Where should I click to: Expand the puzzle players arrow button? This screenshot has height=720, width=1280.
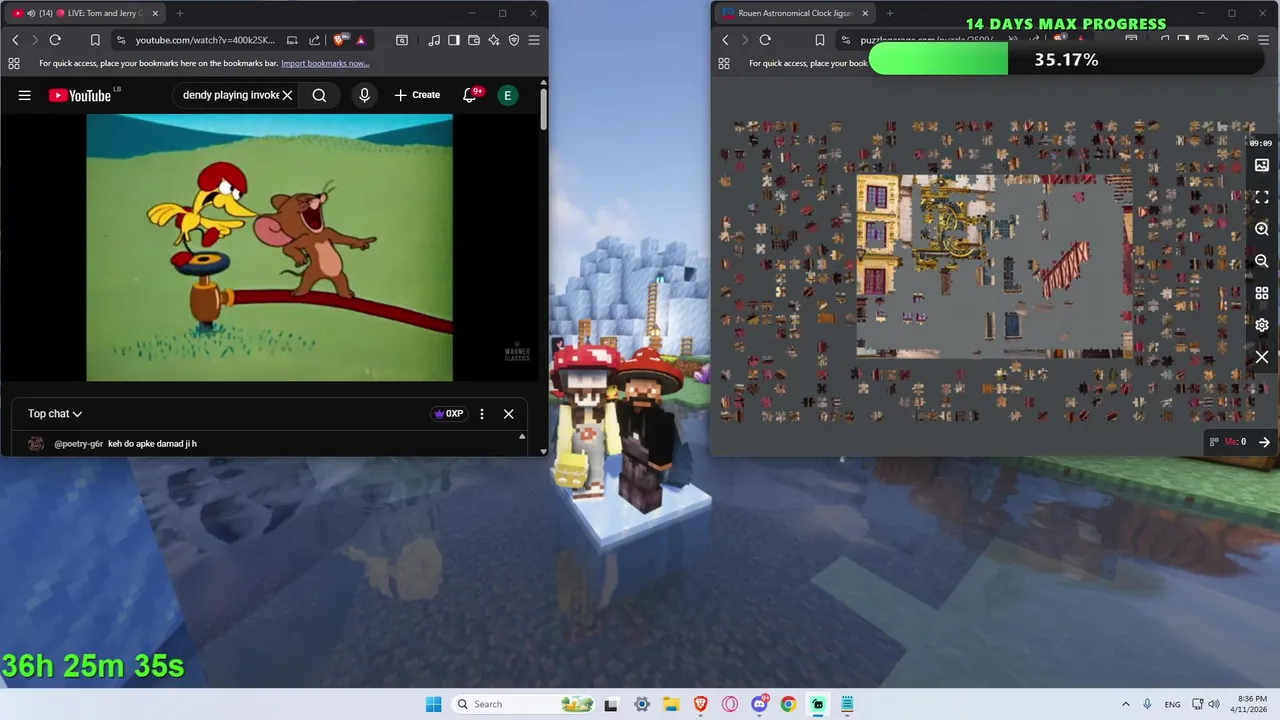click(1264, 442)
